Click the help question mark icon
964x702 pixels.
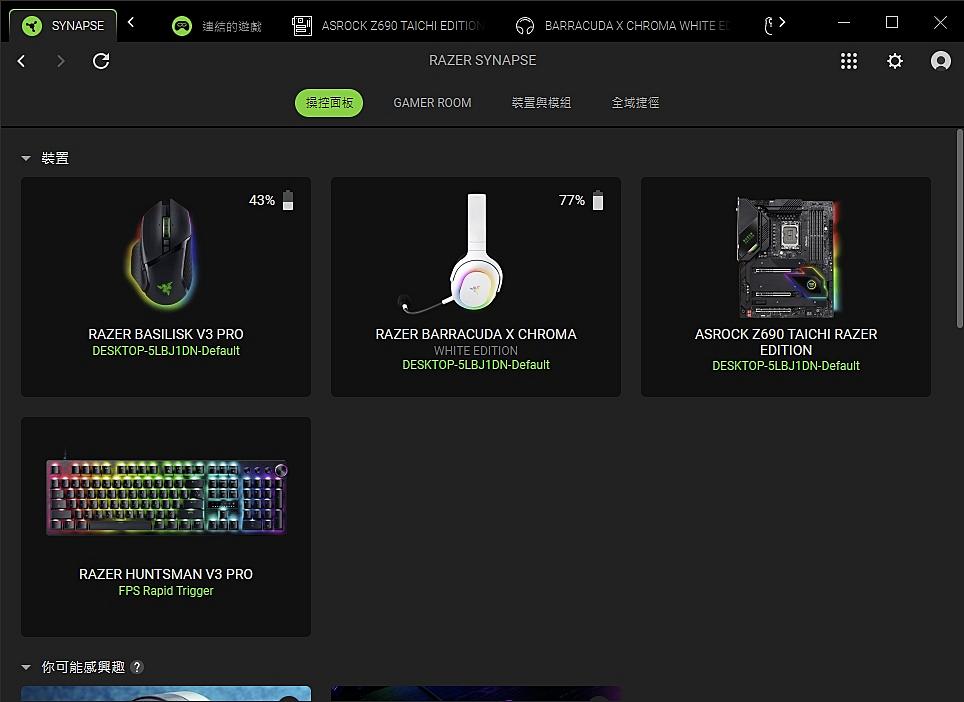(137, 667)
